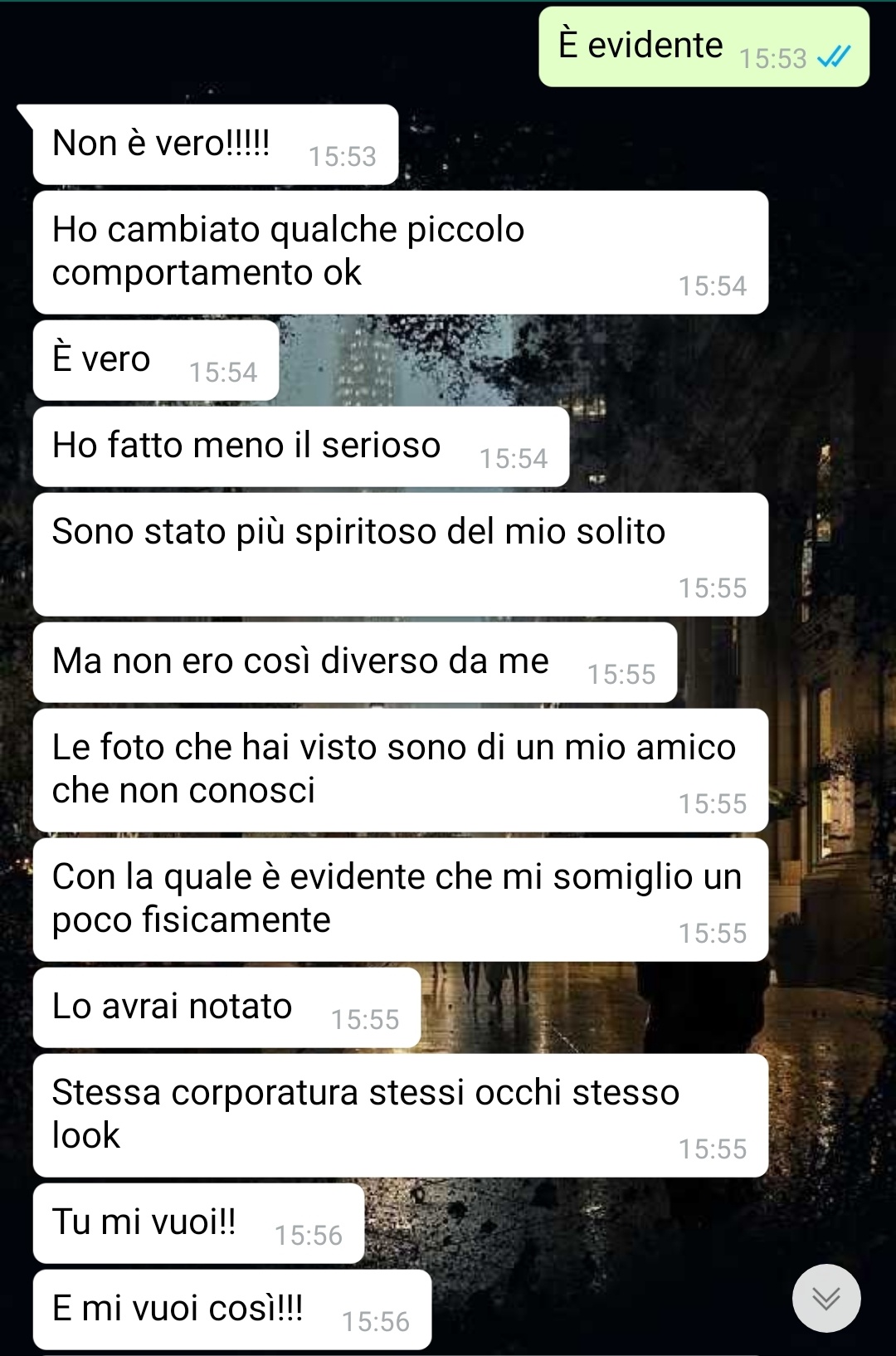Select 'Ma non ero così diverso da me'
This screenshot has height=1356, width=896.
(x=355, y=662)
